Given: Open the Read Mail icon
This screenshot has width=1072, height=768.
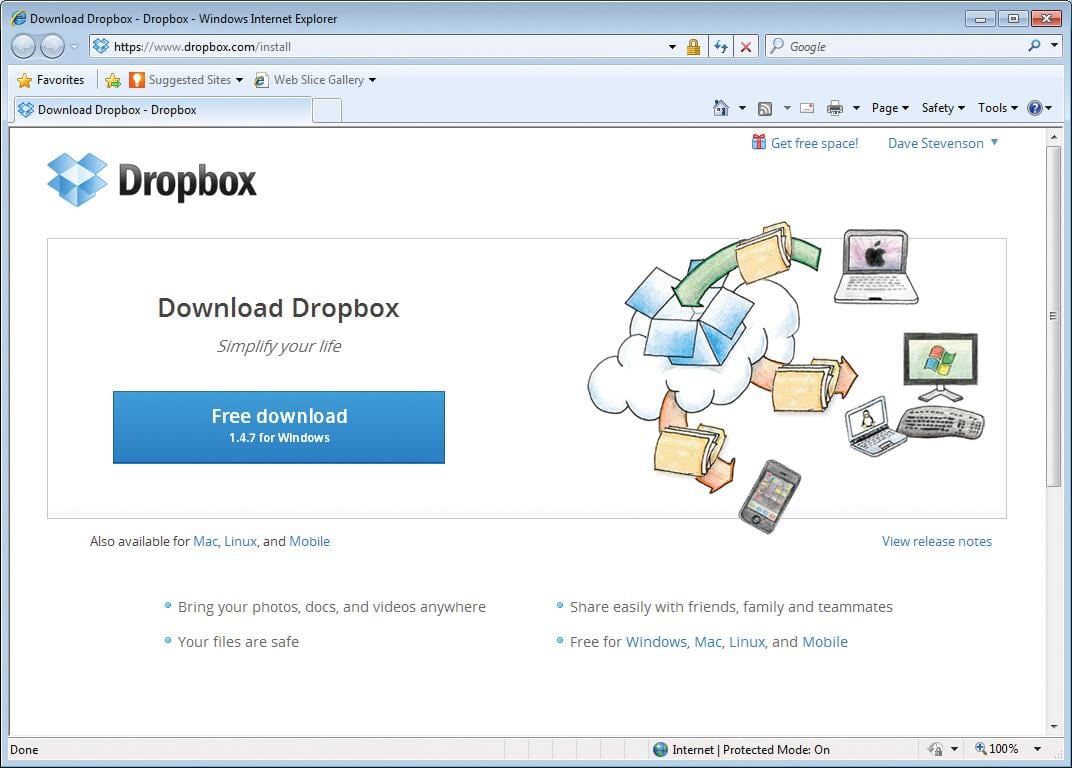Looking at the screenshot, I should (805, 107).
